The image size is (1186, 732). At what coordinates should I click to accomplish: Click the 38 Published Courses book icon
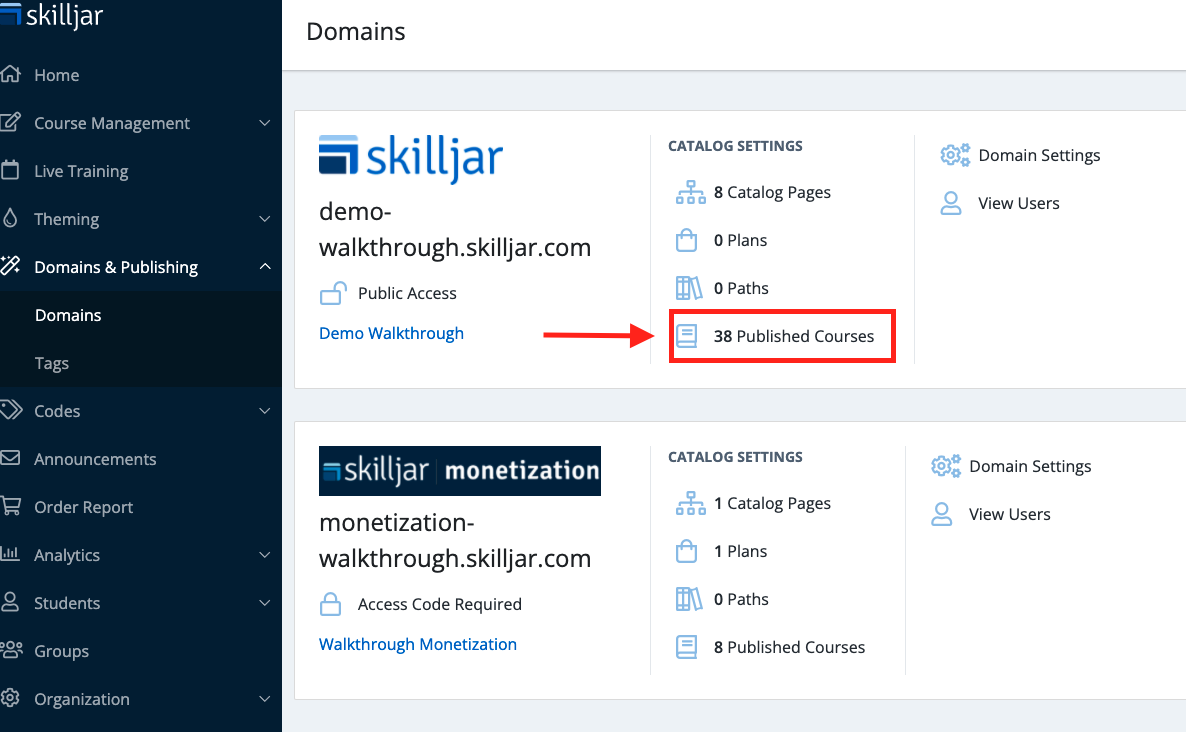pyautogui.click(x=687, y=336)
